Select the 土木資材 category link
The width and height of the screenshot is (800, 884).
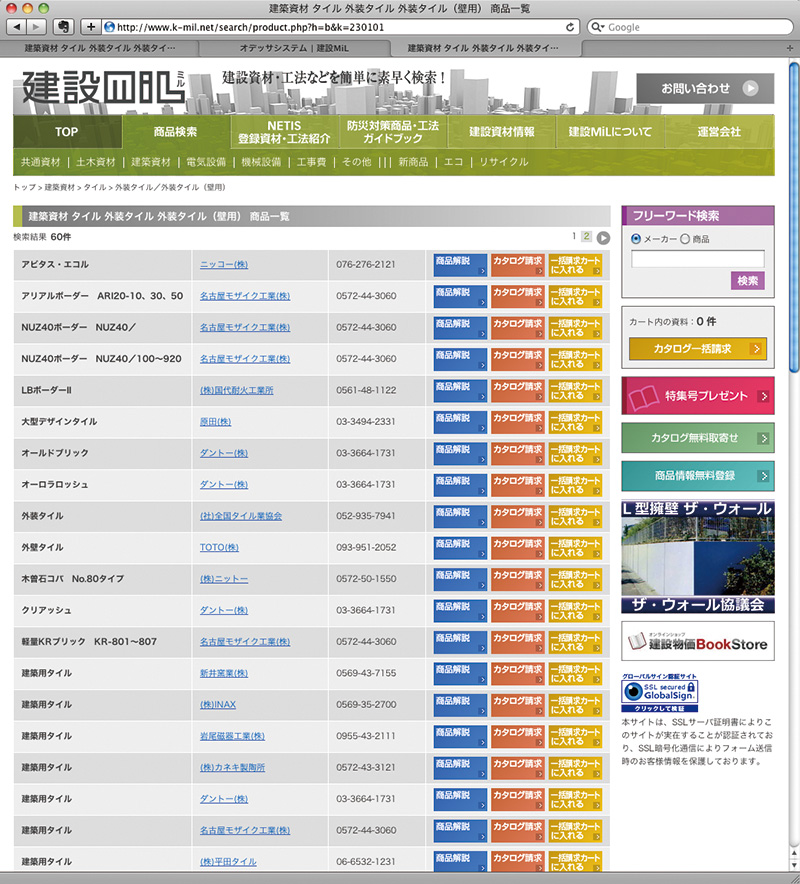(96, 162)
